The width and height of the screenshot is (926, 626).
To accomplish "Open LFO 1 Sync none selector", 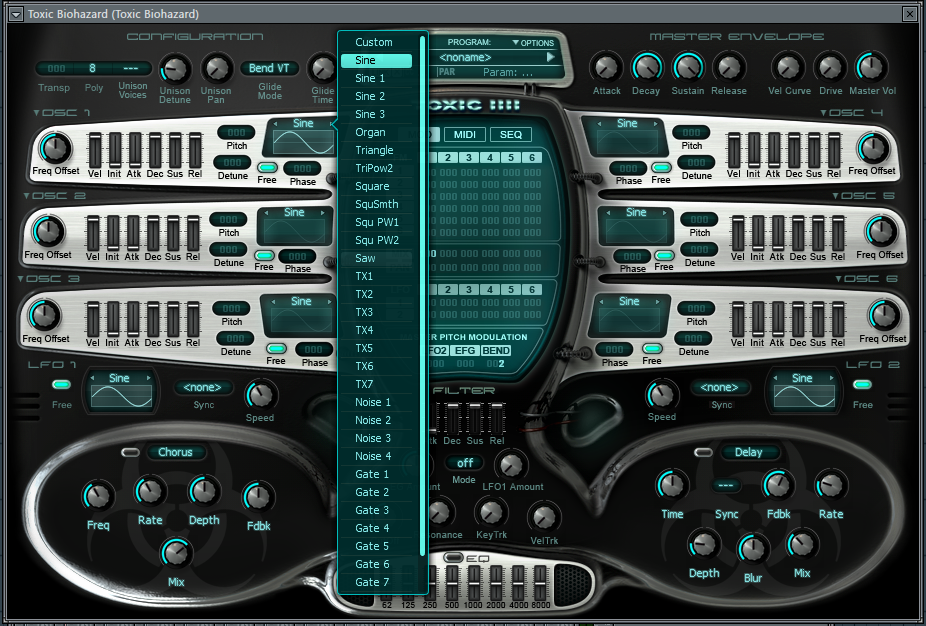I will tap(203, 387).
